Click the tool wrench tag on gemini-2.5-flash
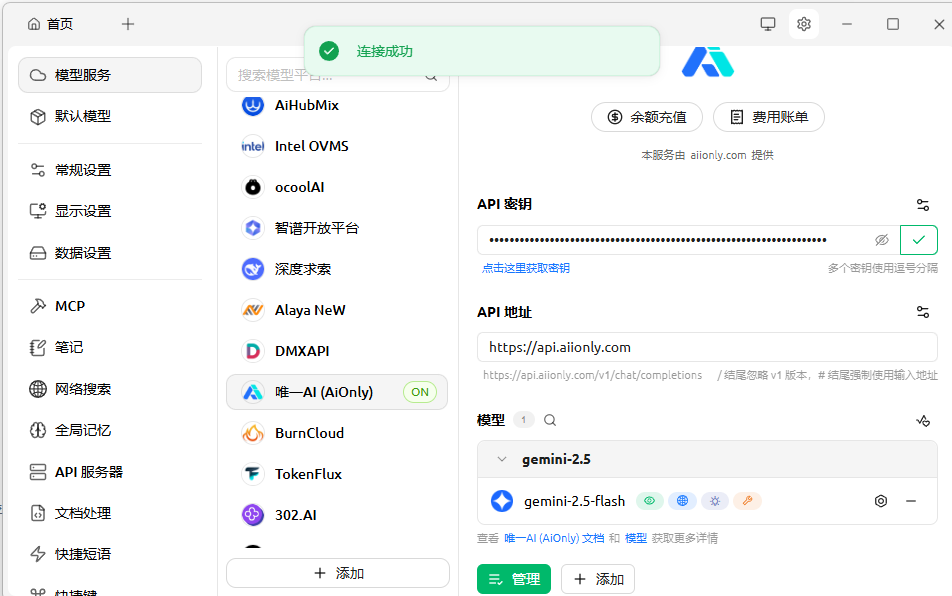This screenshot has height=596, width=952. [x=747, y=501]
